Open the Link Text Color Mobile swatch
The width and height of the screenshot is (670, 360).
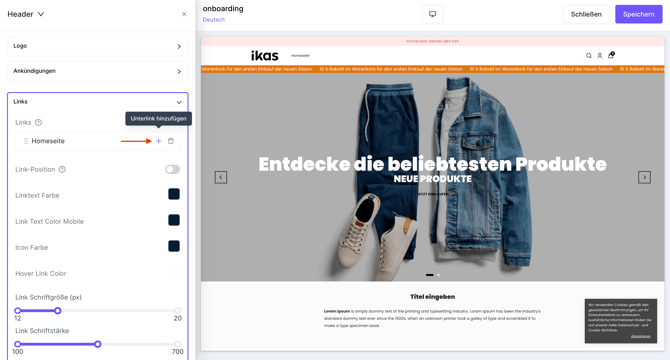(174, 220)
